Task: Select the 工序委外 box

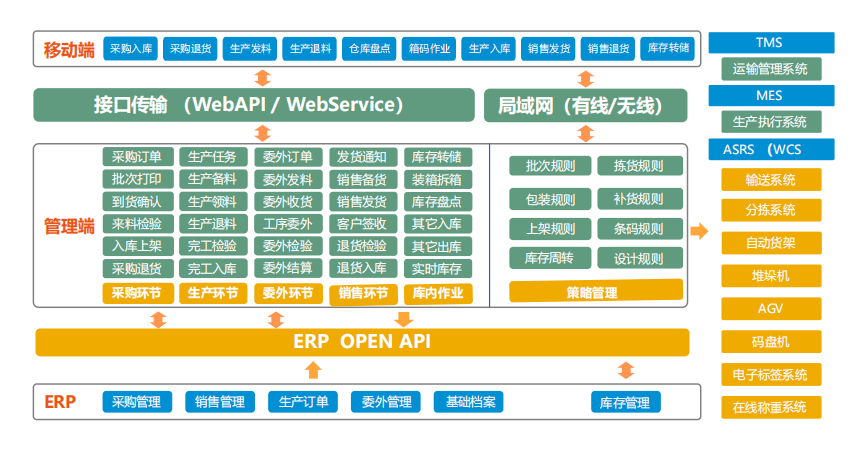Action: pyautogui.click(x=288, y=223)
